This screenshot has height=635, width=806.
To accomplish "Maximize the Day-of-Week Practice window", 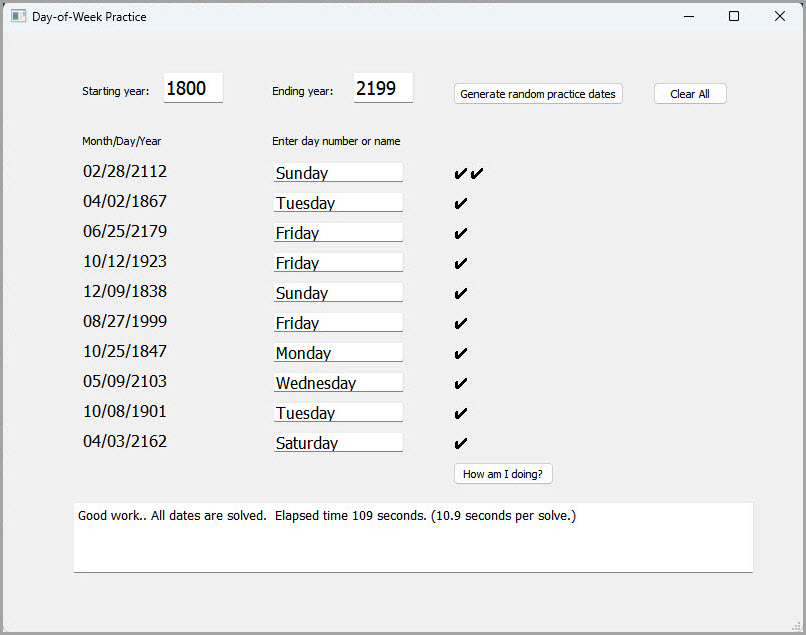I will (734, 16).
